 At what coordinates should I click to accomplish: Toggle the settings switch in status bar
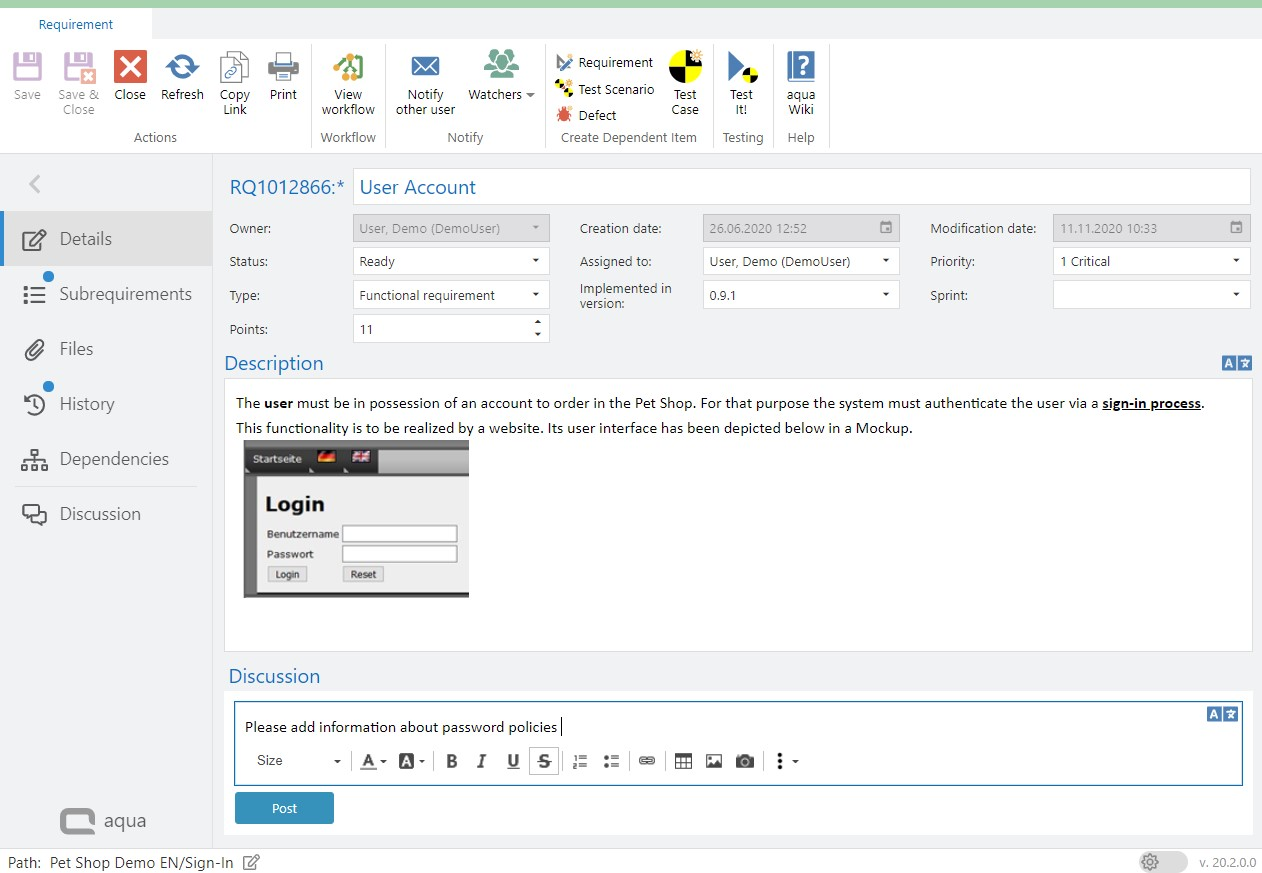(x=1162, y=862)
